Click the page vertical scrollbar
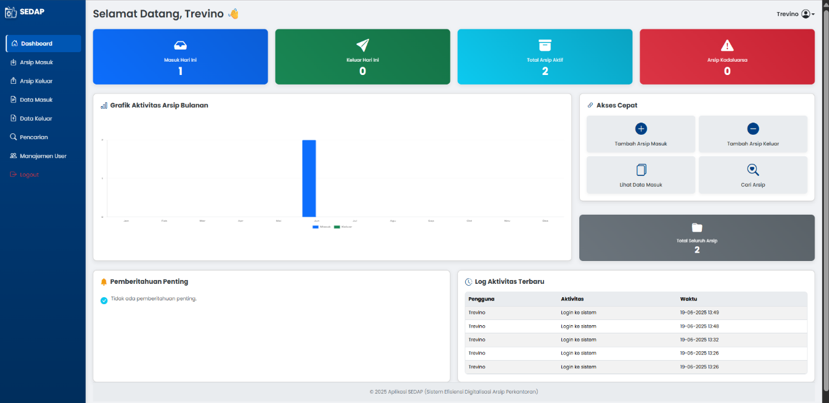The height and width of the screenshot is (403, 829). pyautogui.click(x=825, y=201)
